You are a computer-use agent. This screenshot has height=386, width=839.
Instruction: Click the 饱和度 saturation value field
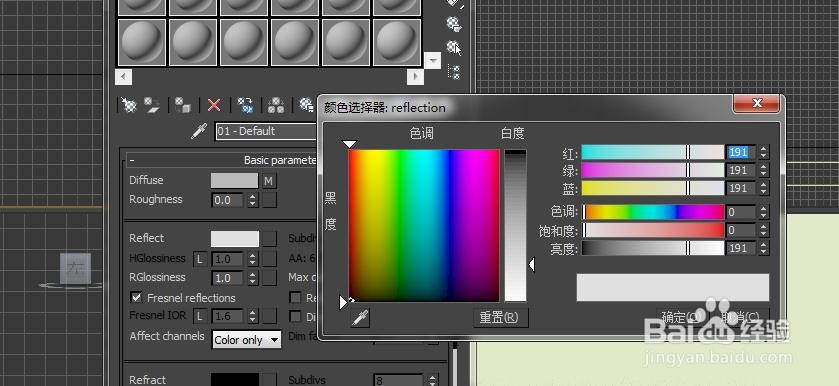tap(741, 230)
